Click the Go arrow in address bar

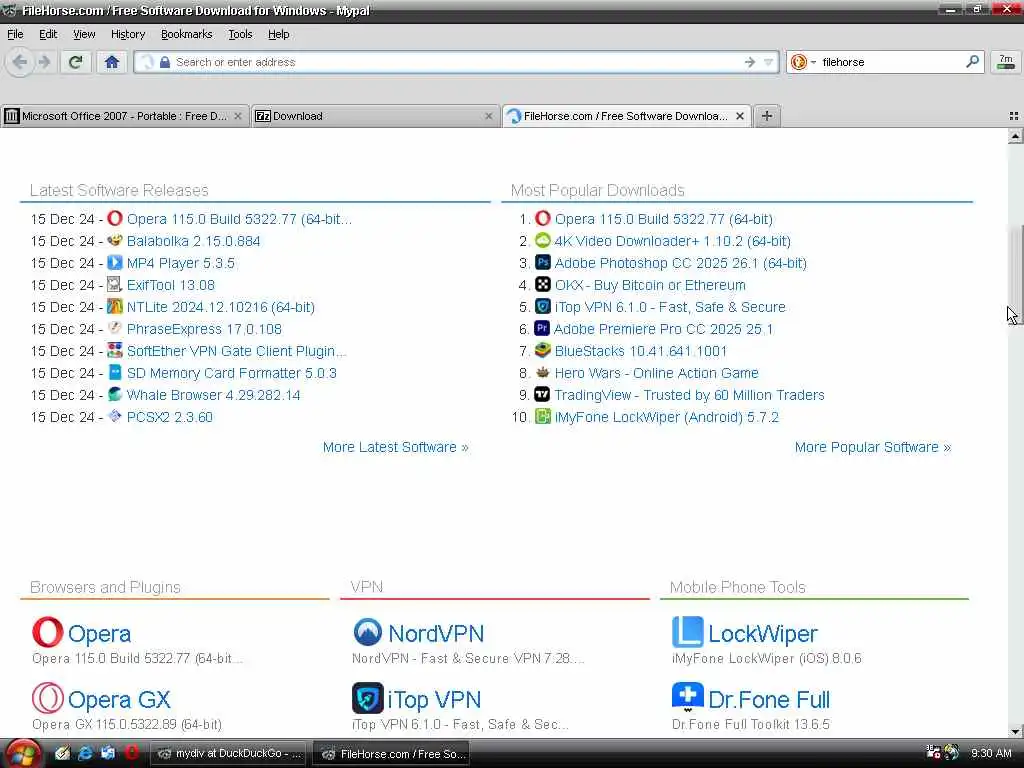click(x=750, y=62)
